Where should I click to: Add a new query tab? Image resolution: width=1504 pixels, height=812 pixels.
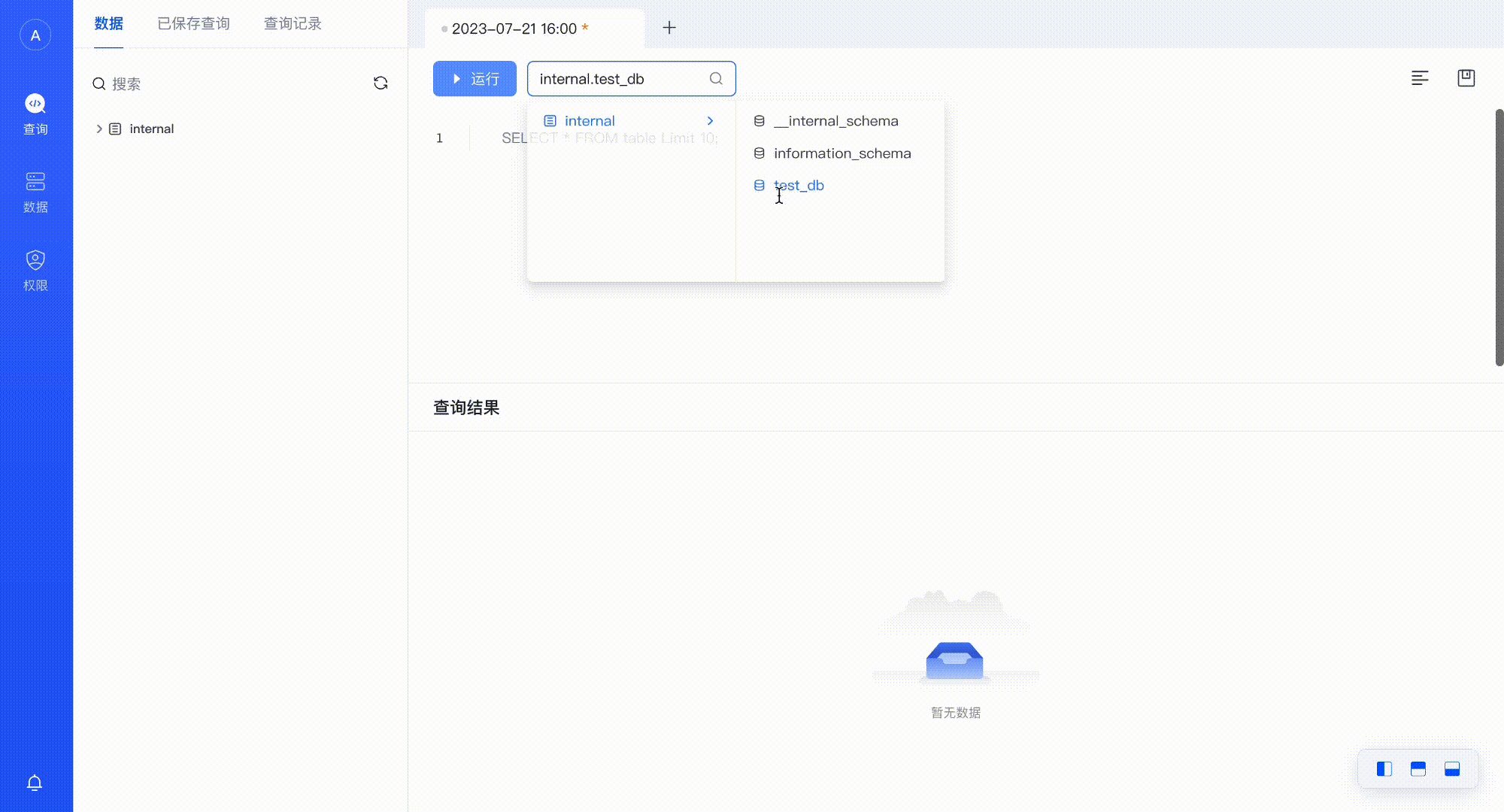coord(669,28)
